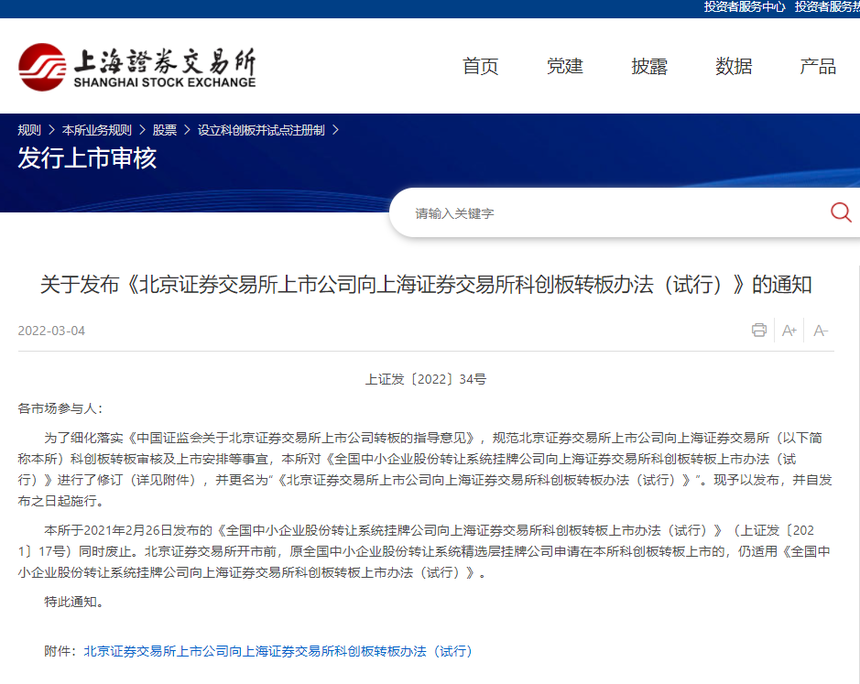
Task: Click the 发行上市审核 section heading
Action: point(87,158)
